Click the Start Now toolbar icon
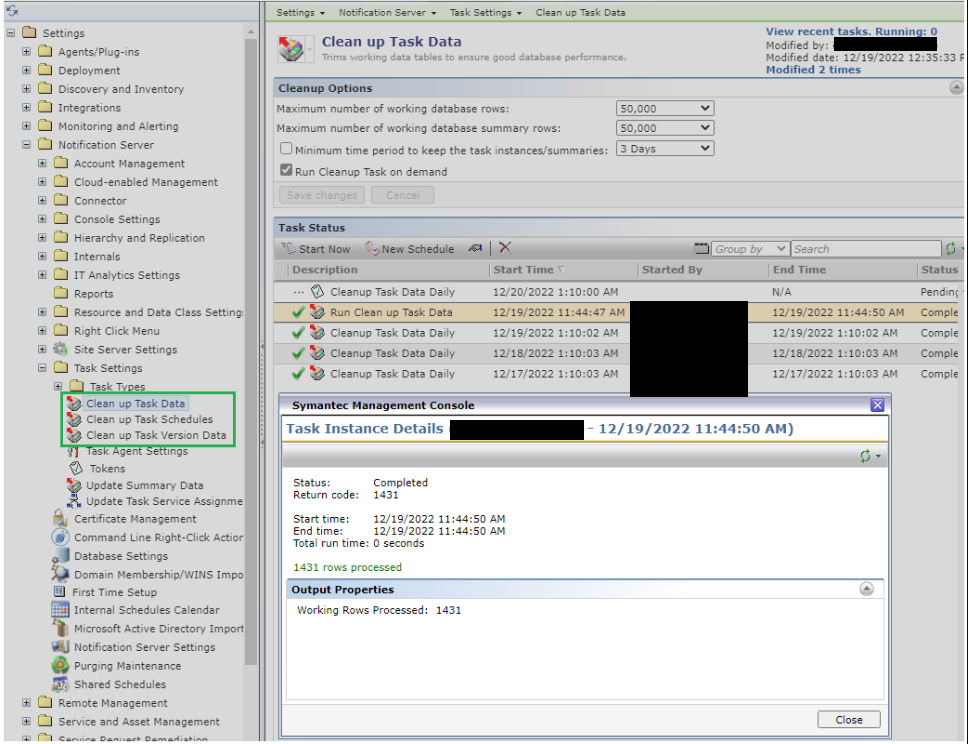The image size is (968, 744). tap(289, 249)
